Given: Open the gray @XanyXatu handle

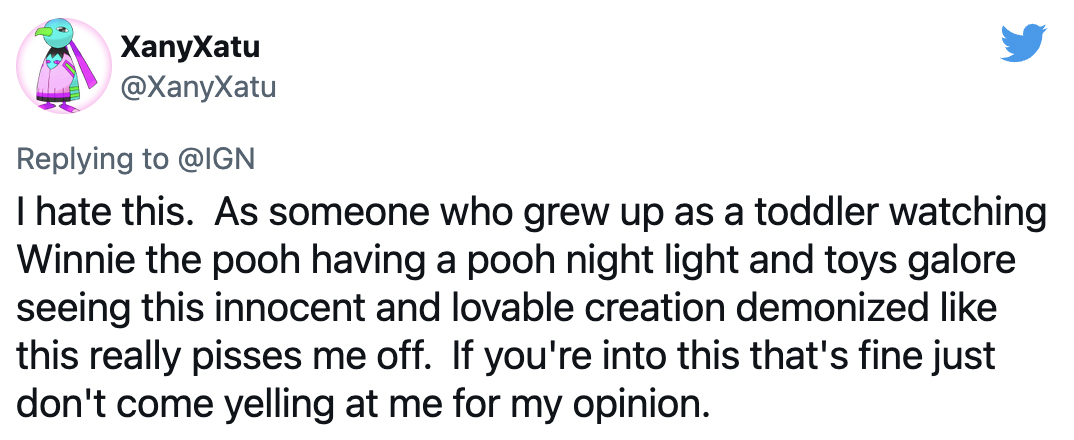Looking at the screenshot, I should (x=198, y=87).
